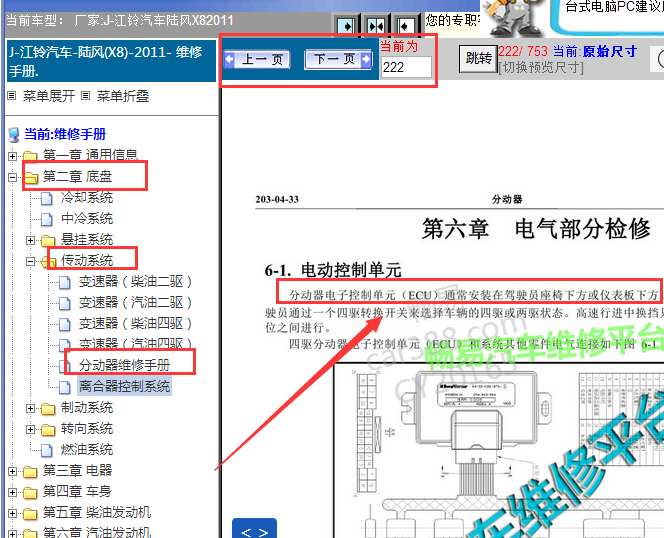Screen dimensions: 664x538
Task: Expand the 第四章 车身 node
Action: click(x=12, y=492)
